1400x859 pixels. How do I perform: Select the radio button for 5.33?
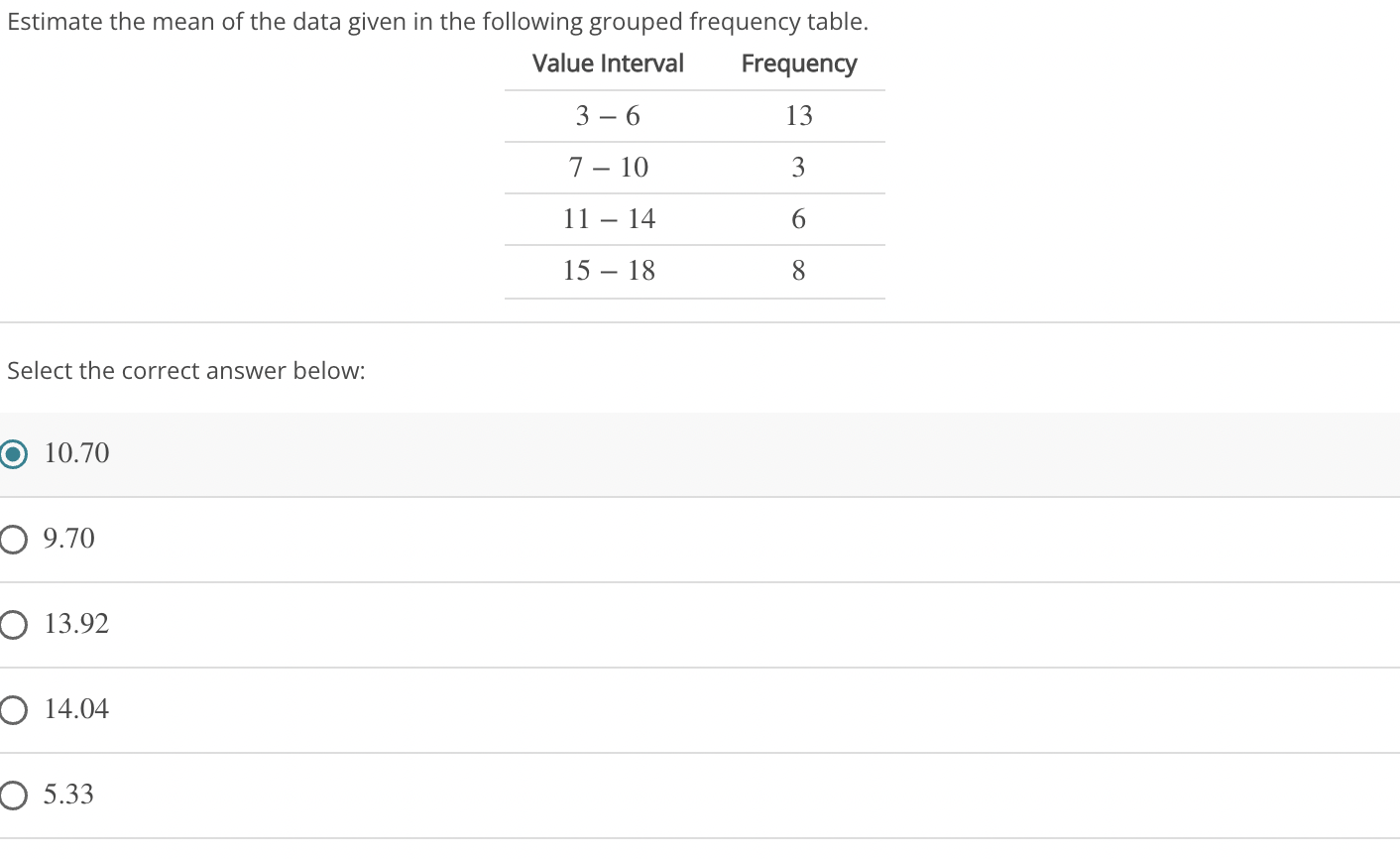click(13, 795)
